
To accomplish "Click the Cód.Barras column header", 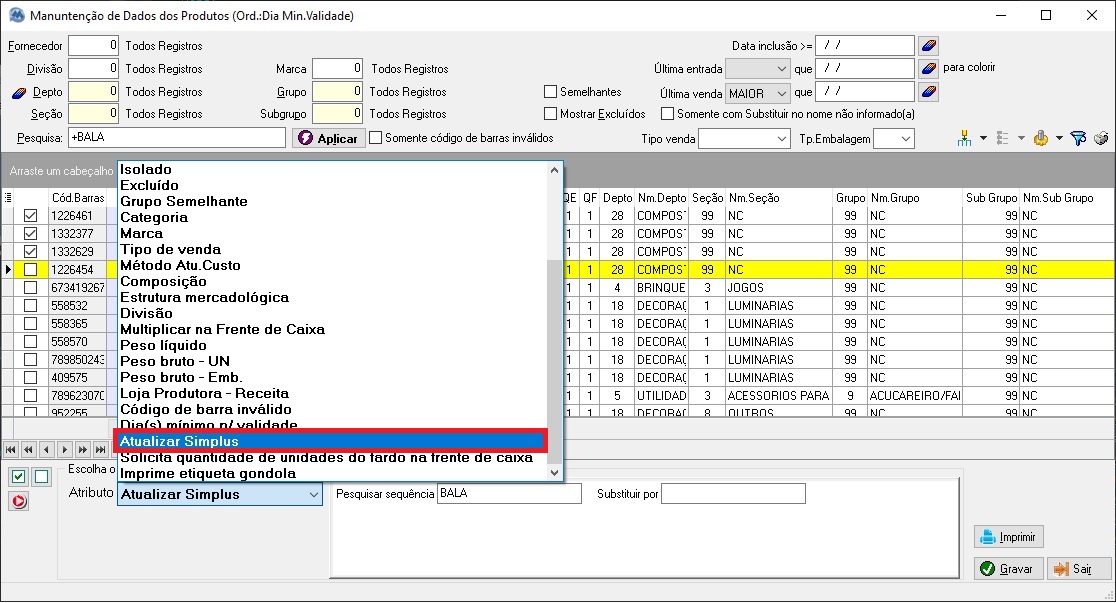I will click(78, 198).
